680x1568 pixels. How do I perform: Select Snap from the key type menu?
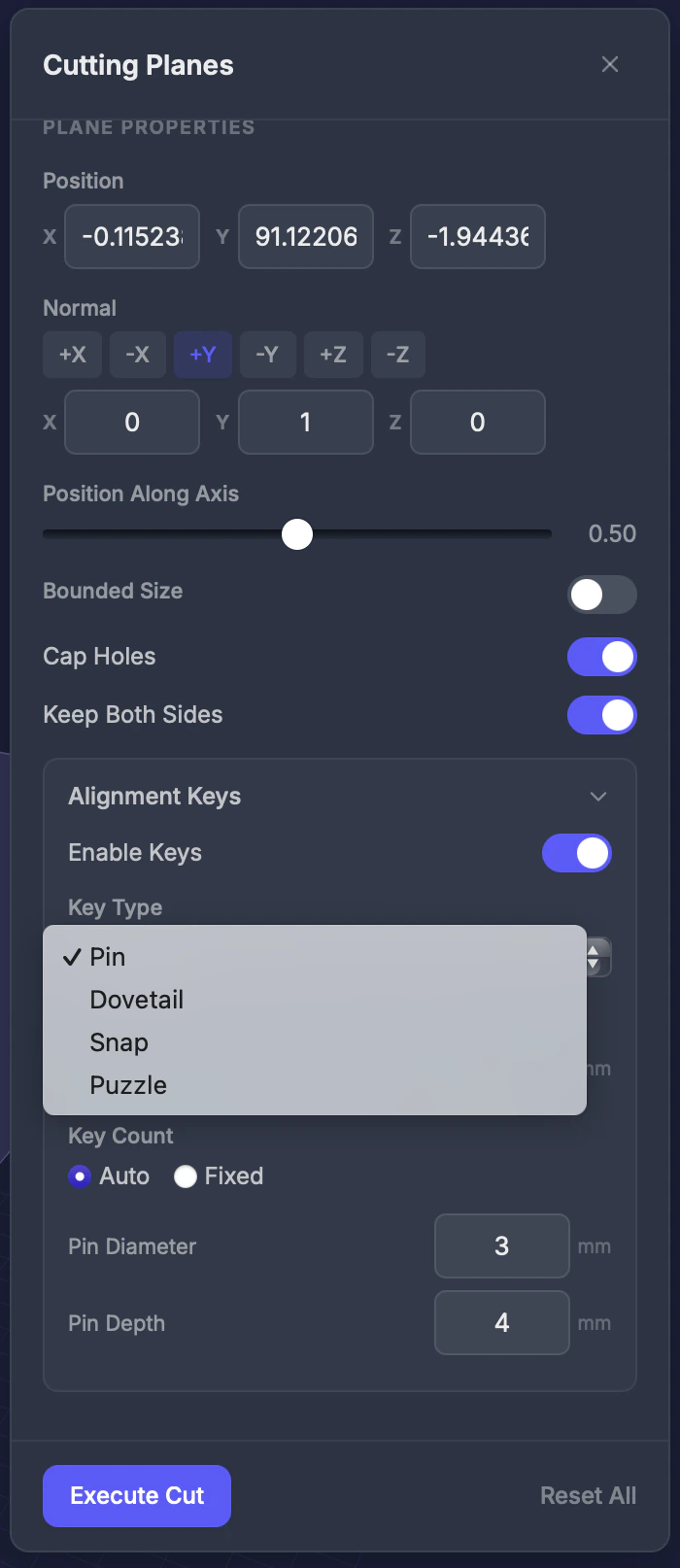point(119,1042)
